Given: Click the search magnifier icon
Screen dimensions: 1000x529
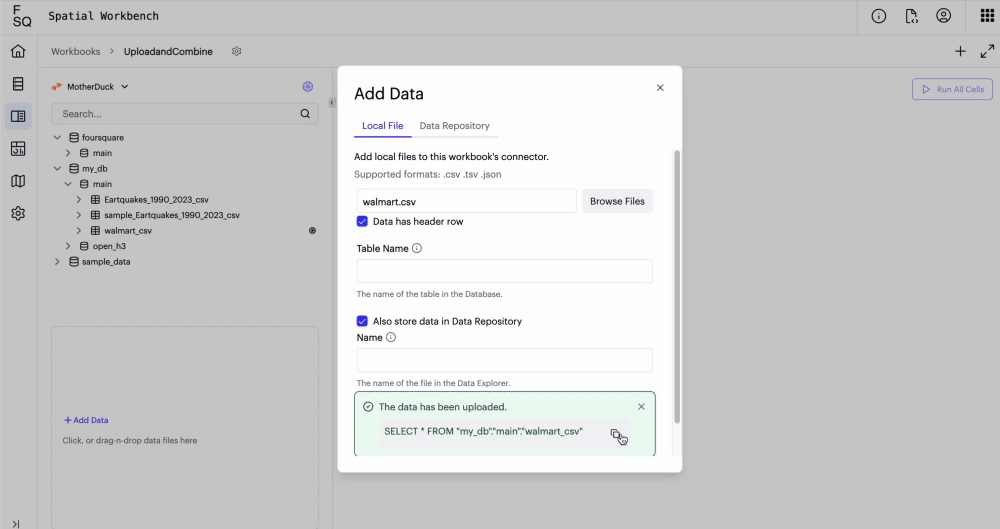Looking at the screenshot, I should pyautogui.click(x=305, y=114).
